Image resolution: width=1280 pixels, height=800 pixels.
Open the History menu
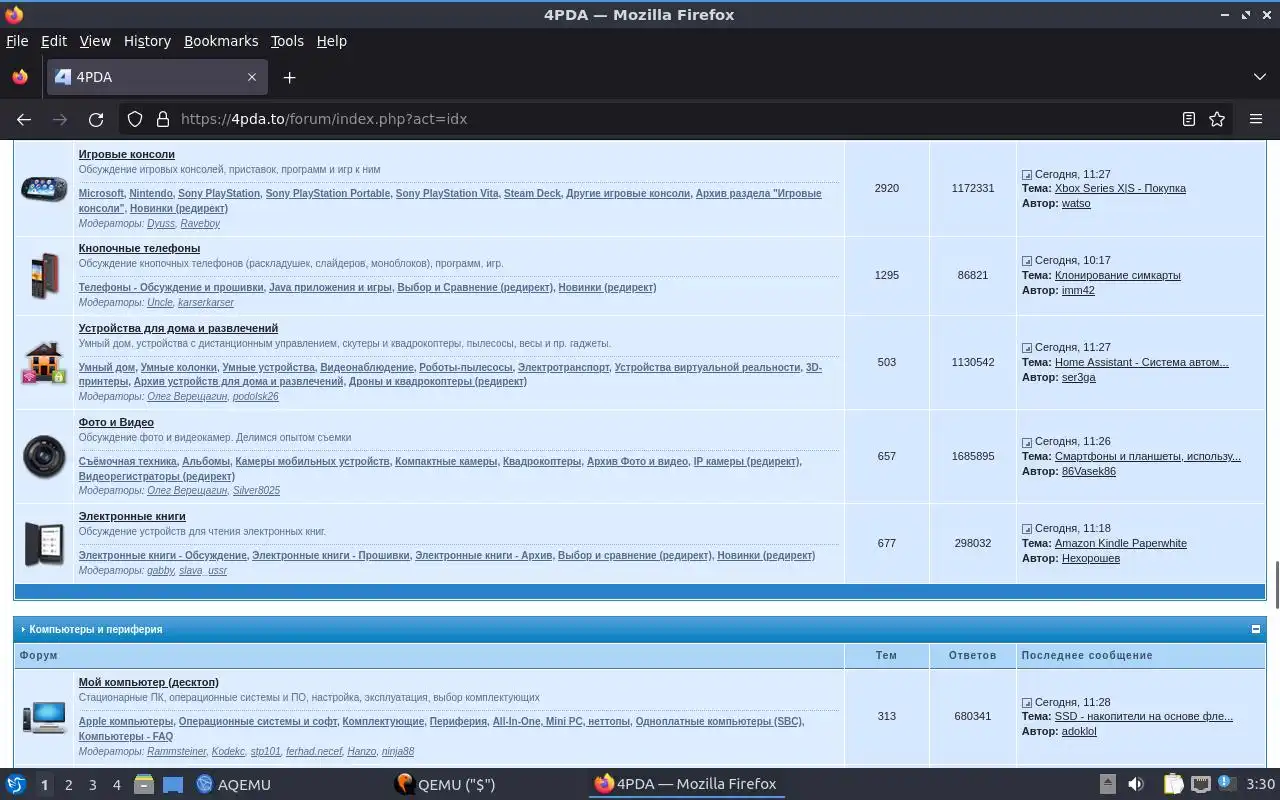click(x=147, y=41)
